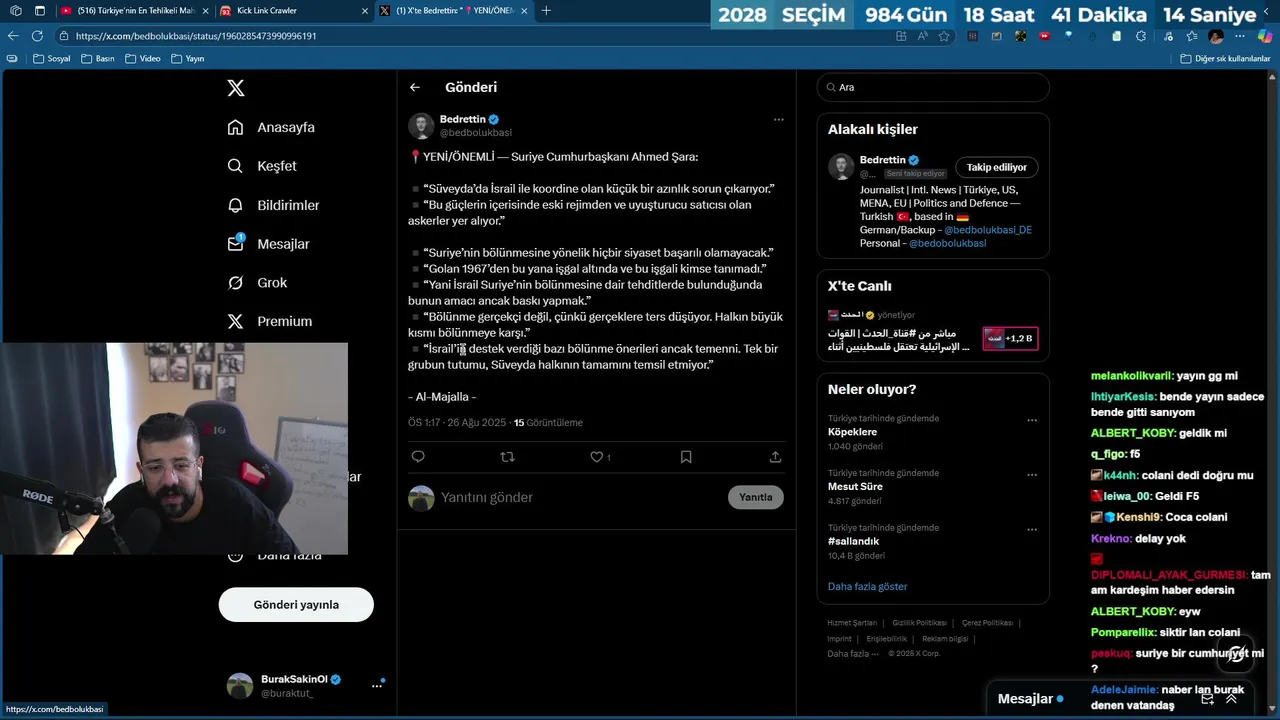This screenshot has width=1280, height=720.
Task: Click the address bar URL
Action: coord(196,36)
